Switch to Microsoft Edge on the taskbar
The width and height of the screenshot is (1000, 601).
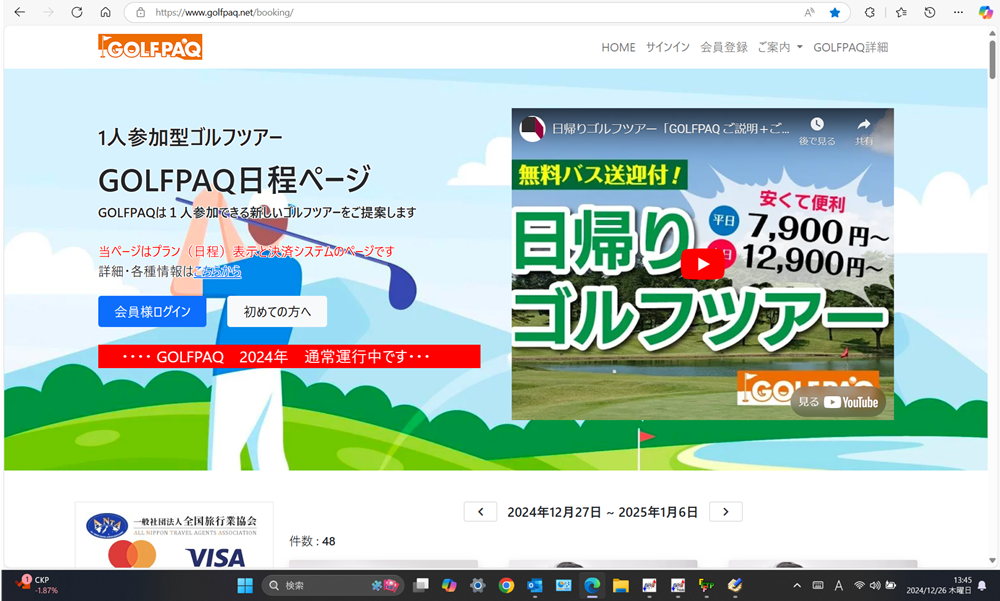point(592,585)
